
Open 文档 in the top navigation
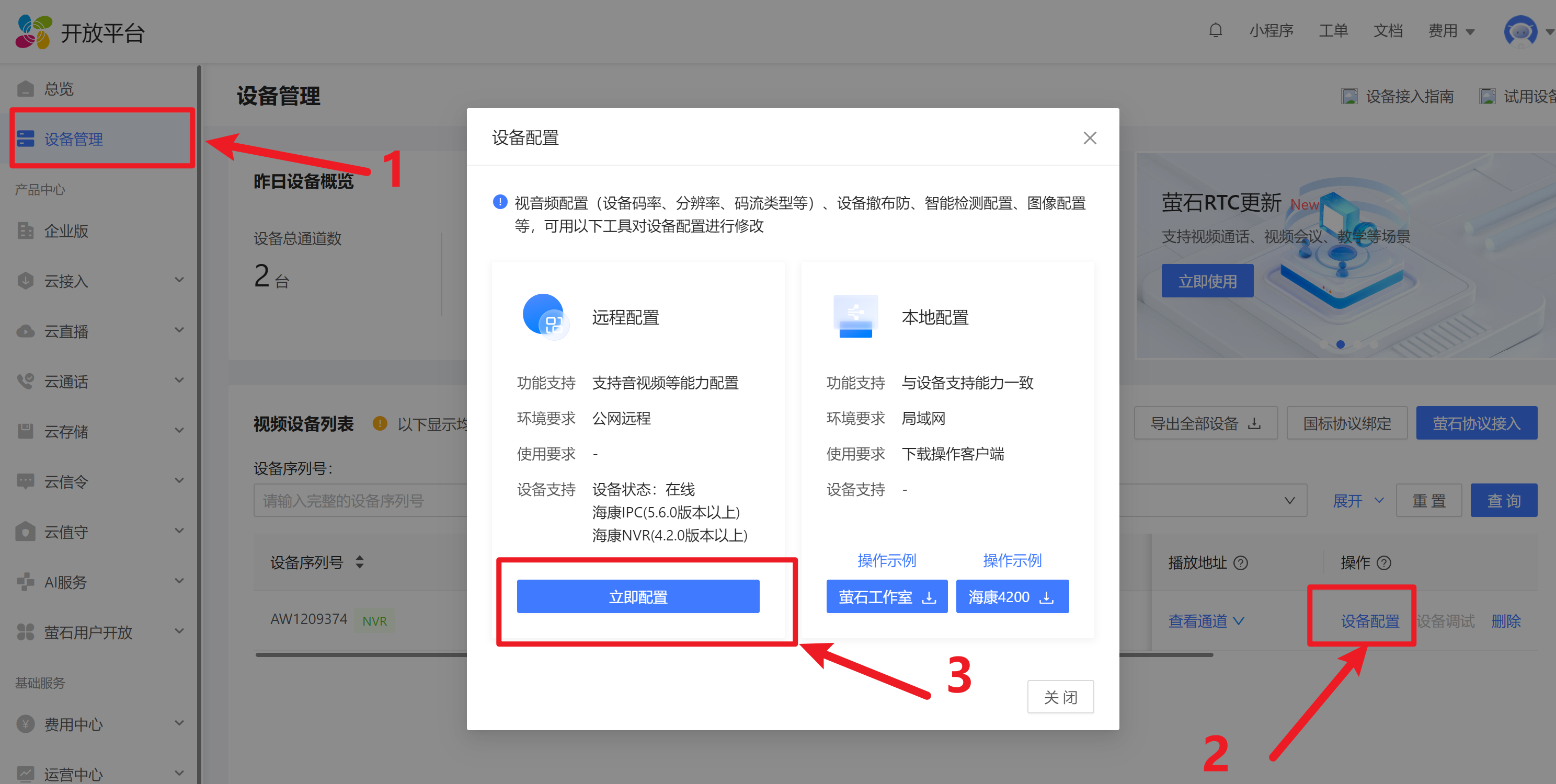[1388, 31]
